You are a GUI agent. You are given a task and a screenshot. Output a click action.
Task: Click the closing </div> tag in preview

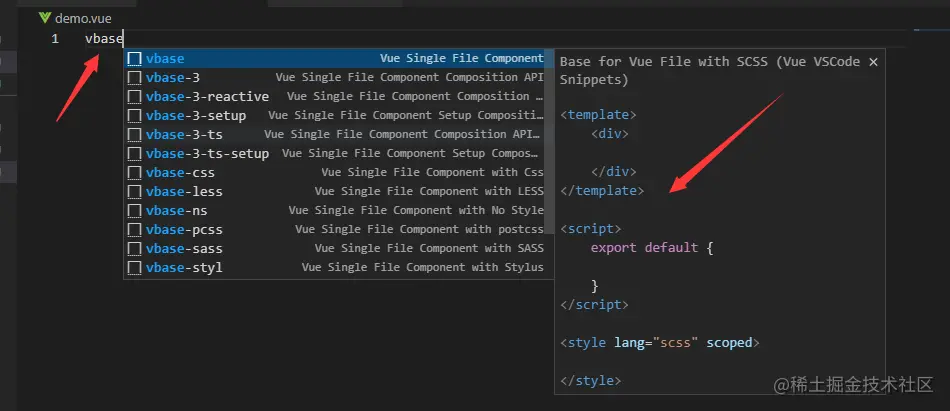click(x=613, y=172)
